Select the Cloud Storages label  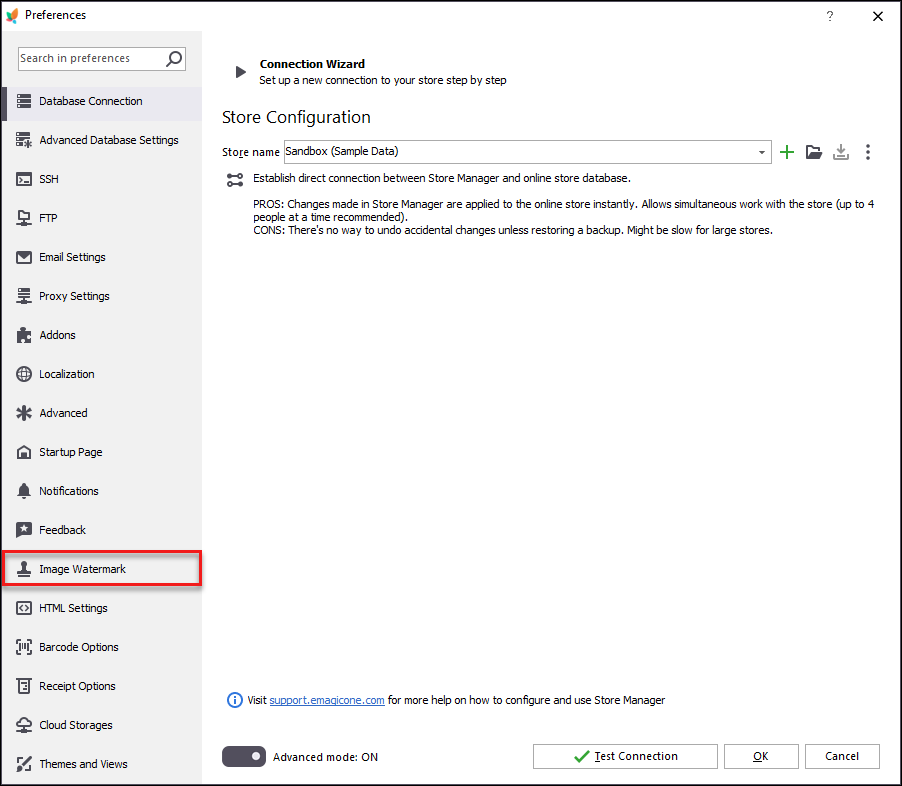click(x=76, y=725)
